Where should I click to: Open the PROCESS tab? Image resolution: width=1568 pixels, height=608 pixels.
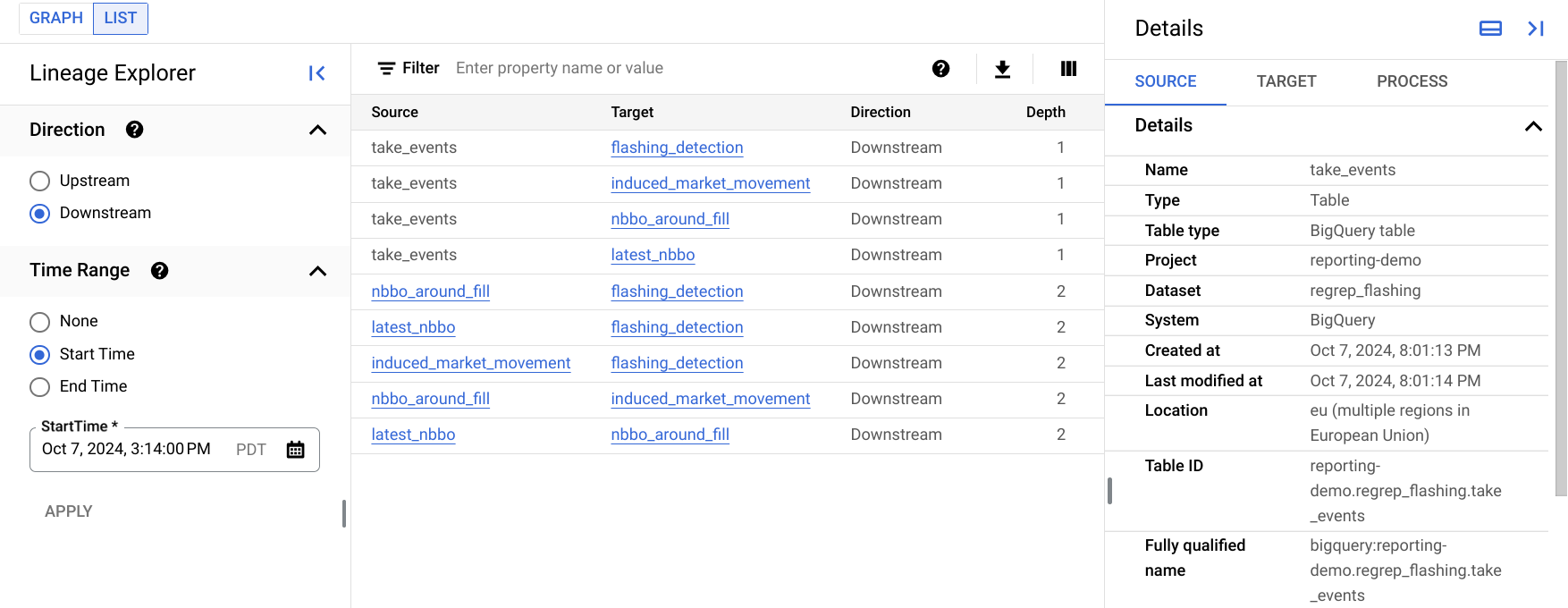tap(1412, 81)
